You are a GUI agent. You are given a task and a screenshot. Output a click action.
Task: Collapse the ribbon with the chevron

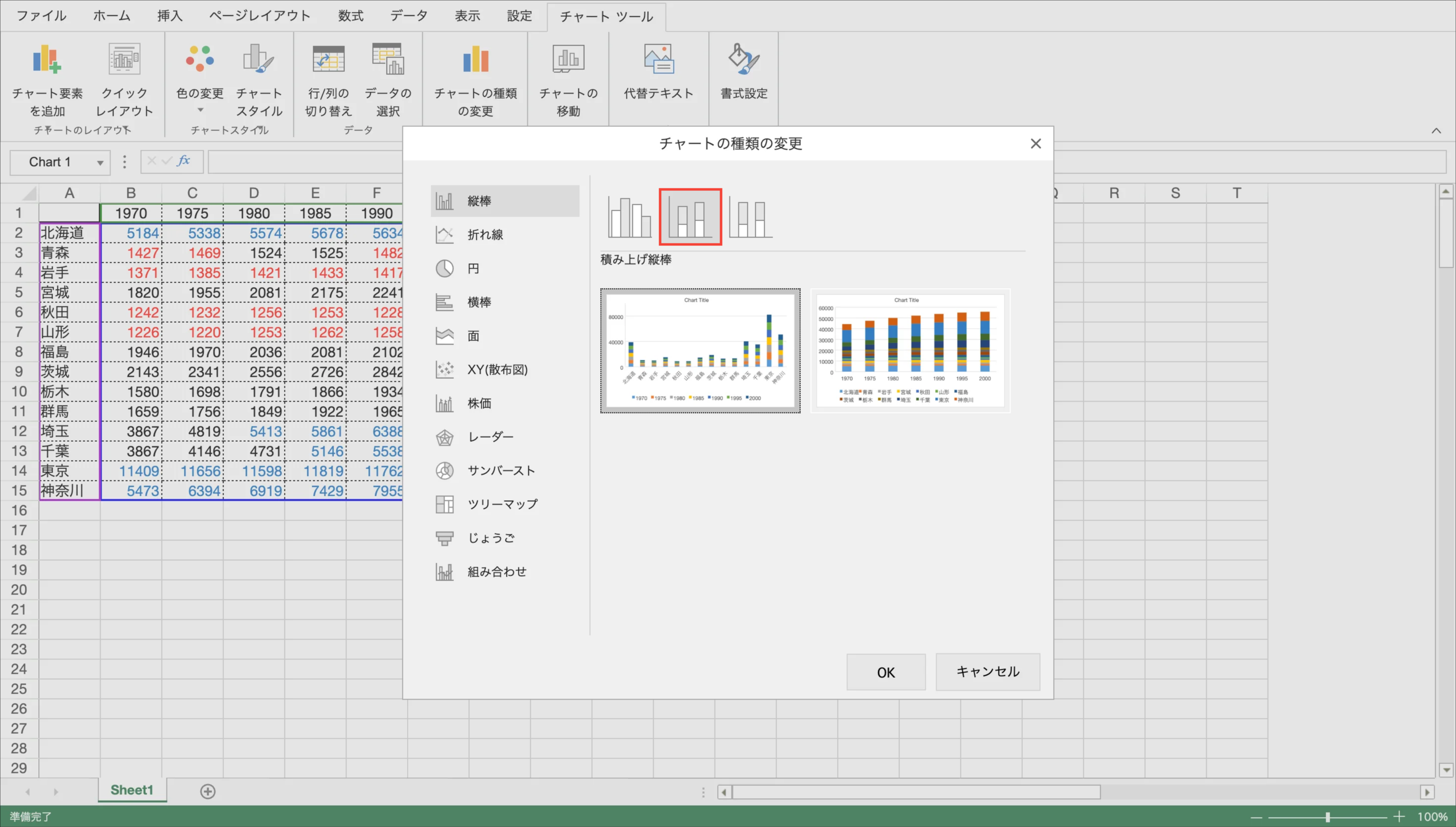pyautogui.click(x=1436, y=131)
